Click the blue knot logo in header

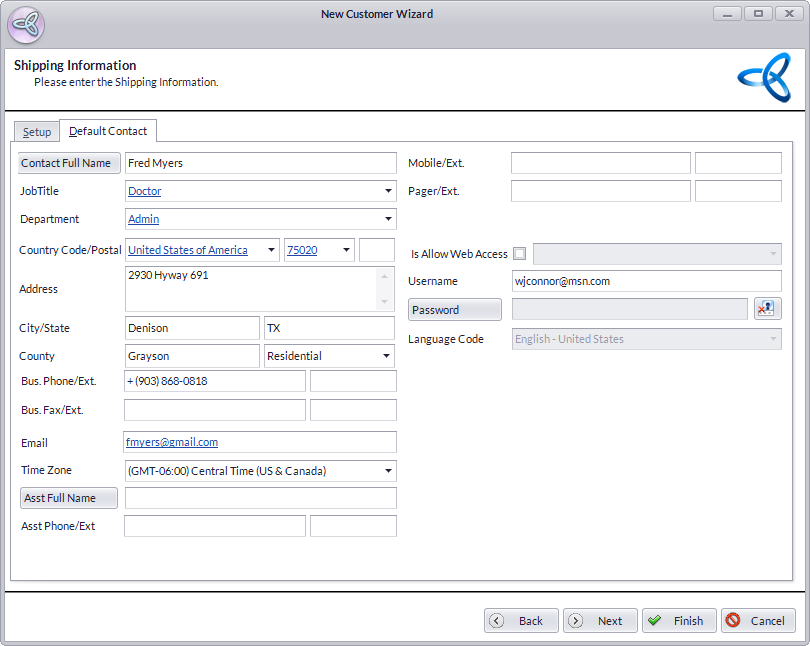coord(764,77)
